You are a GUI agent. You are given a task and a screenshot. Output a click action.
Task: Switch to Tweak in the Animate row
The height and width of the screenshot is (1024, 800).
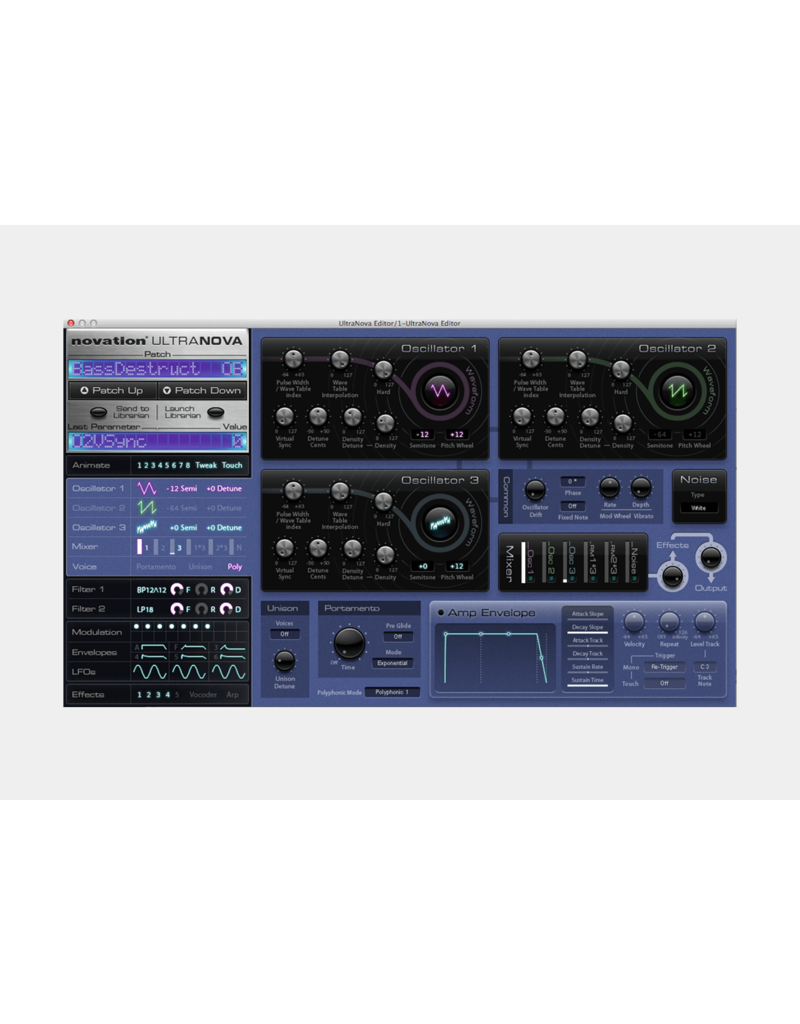(206, 465)
